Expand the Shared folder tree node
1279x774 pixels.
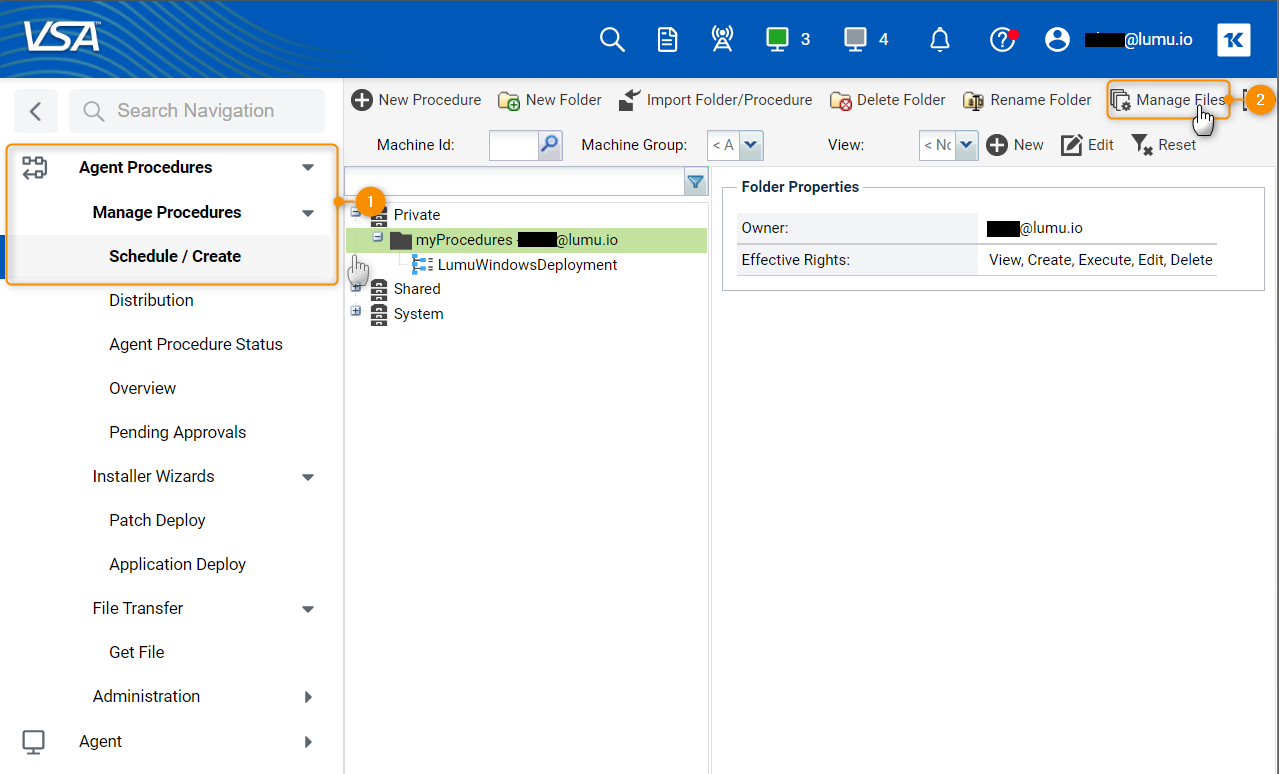[356, 287]
